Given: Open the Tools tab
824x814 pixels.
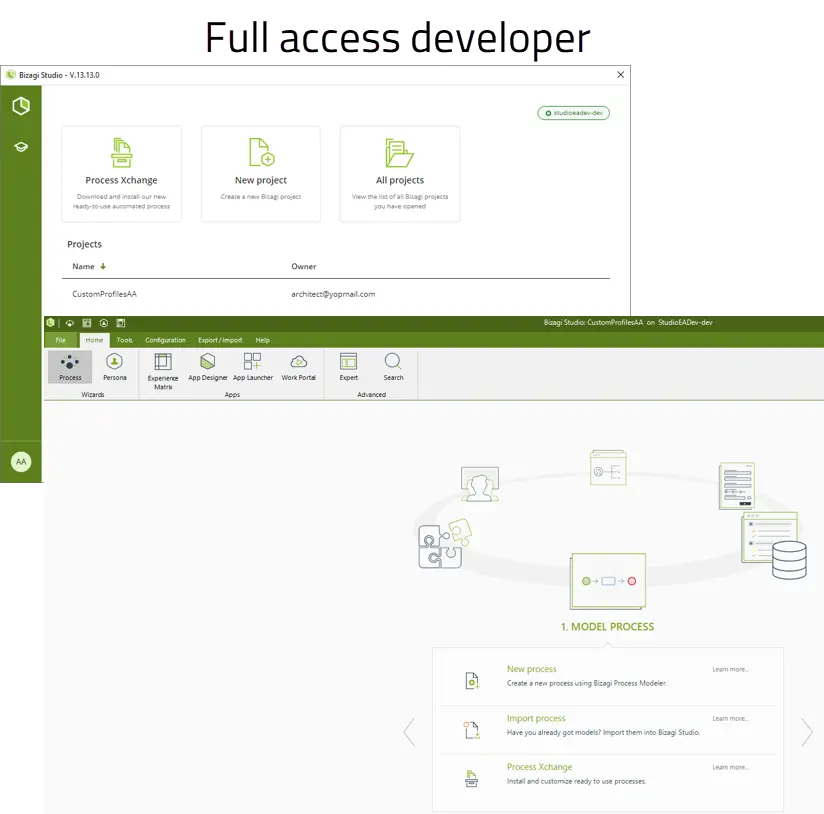Looking at the screenshot, I should click(125, 340).
